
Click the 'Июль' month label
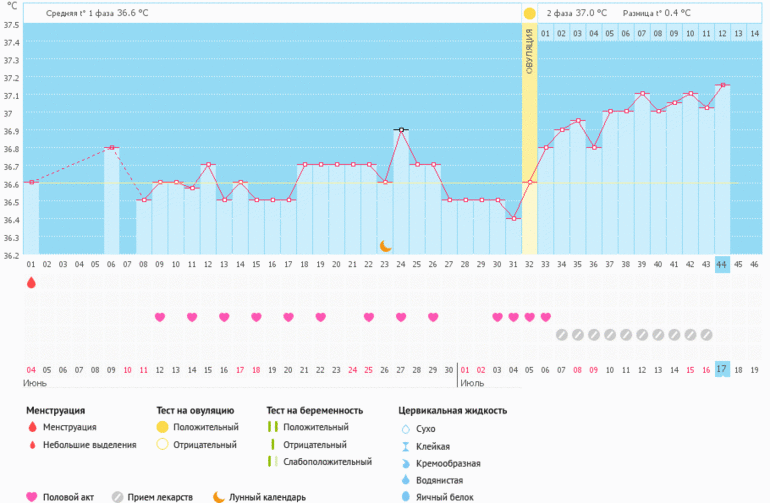point(472,383)
